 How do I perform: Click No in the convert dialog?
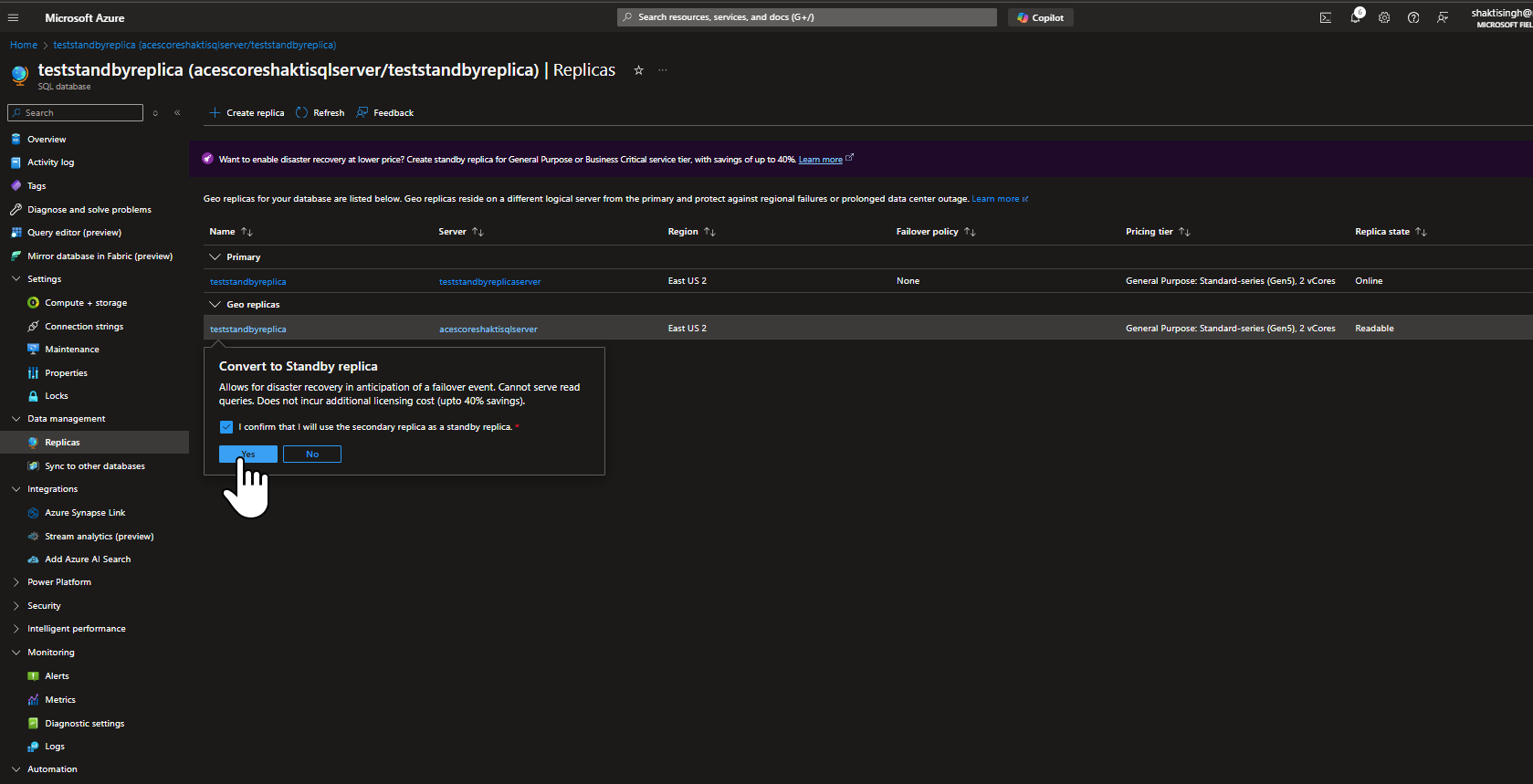312,455
